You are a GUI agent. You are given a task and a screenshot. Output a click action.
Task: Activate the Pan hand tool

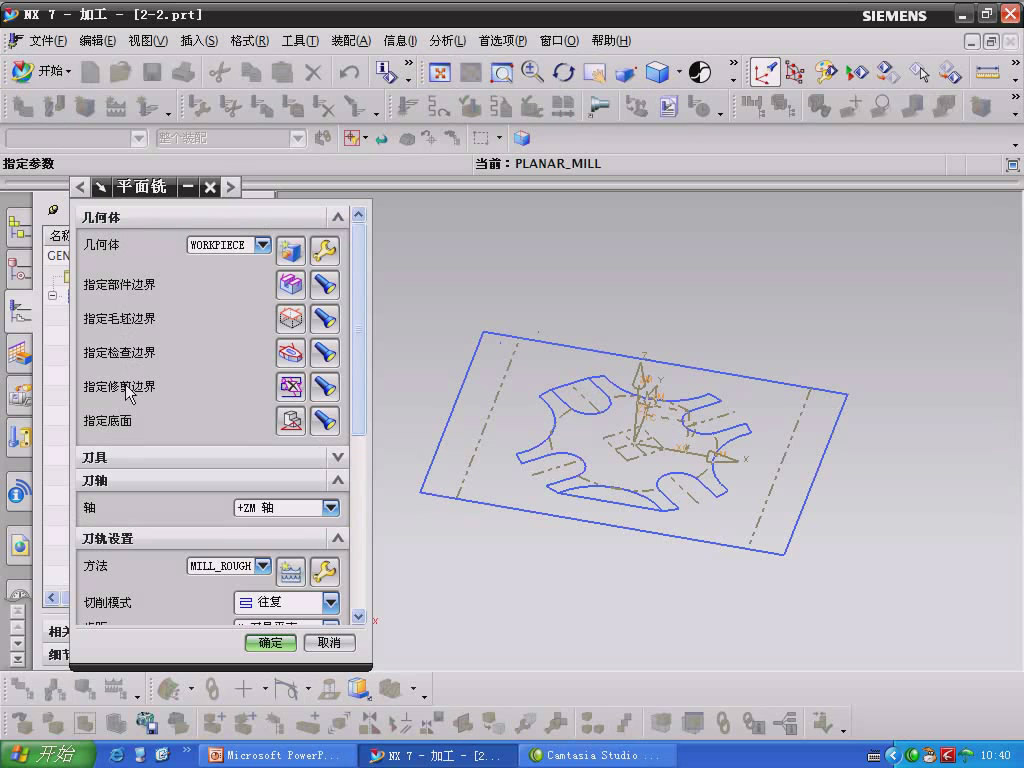pyautogui.click(x=594, y=72)
